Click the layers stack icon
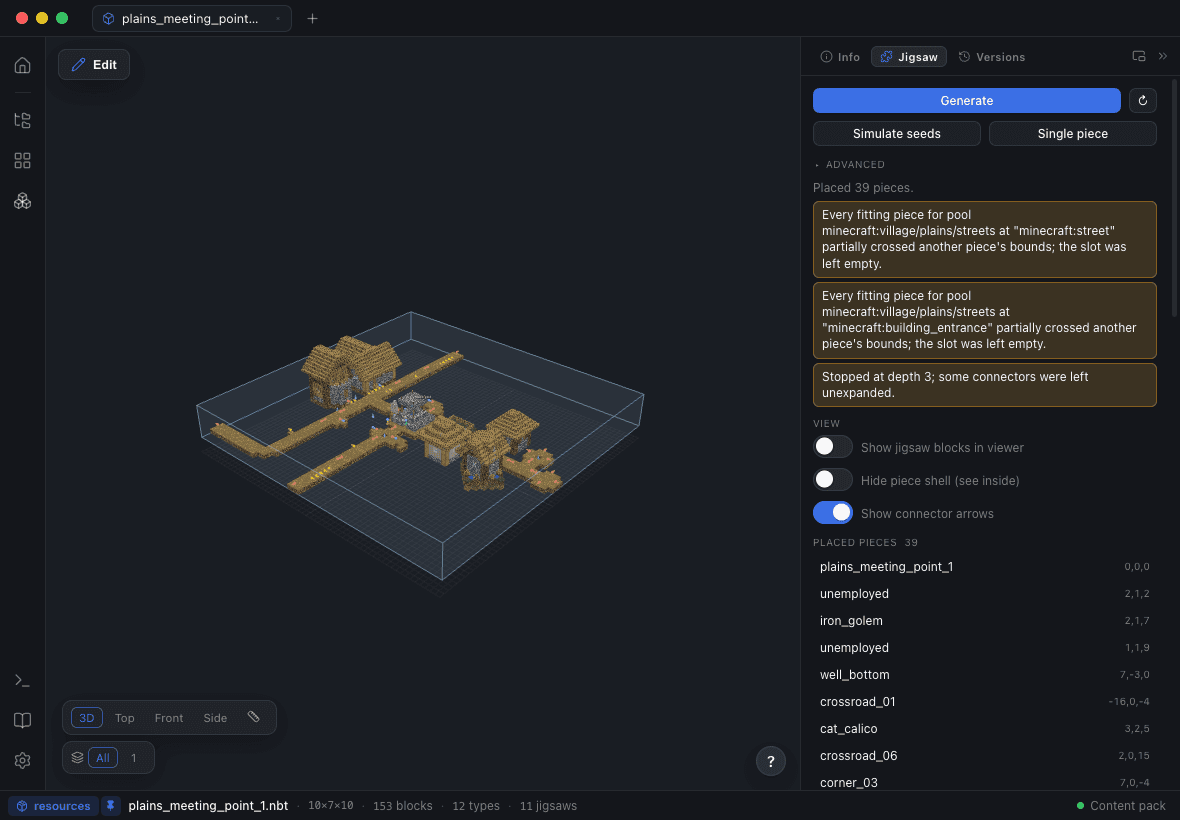This screenshot has height=820, width=1180. [78, 758]
